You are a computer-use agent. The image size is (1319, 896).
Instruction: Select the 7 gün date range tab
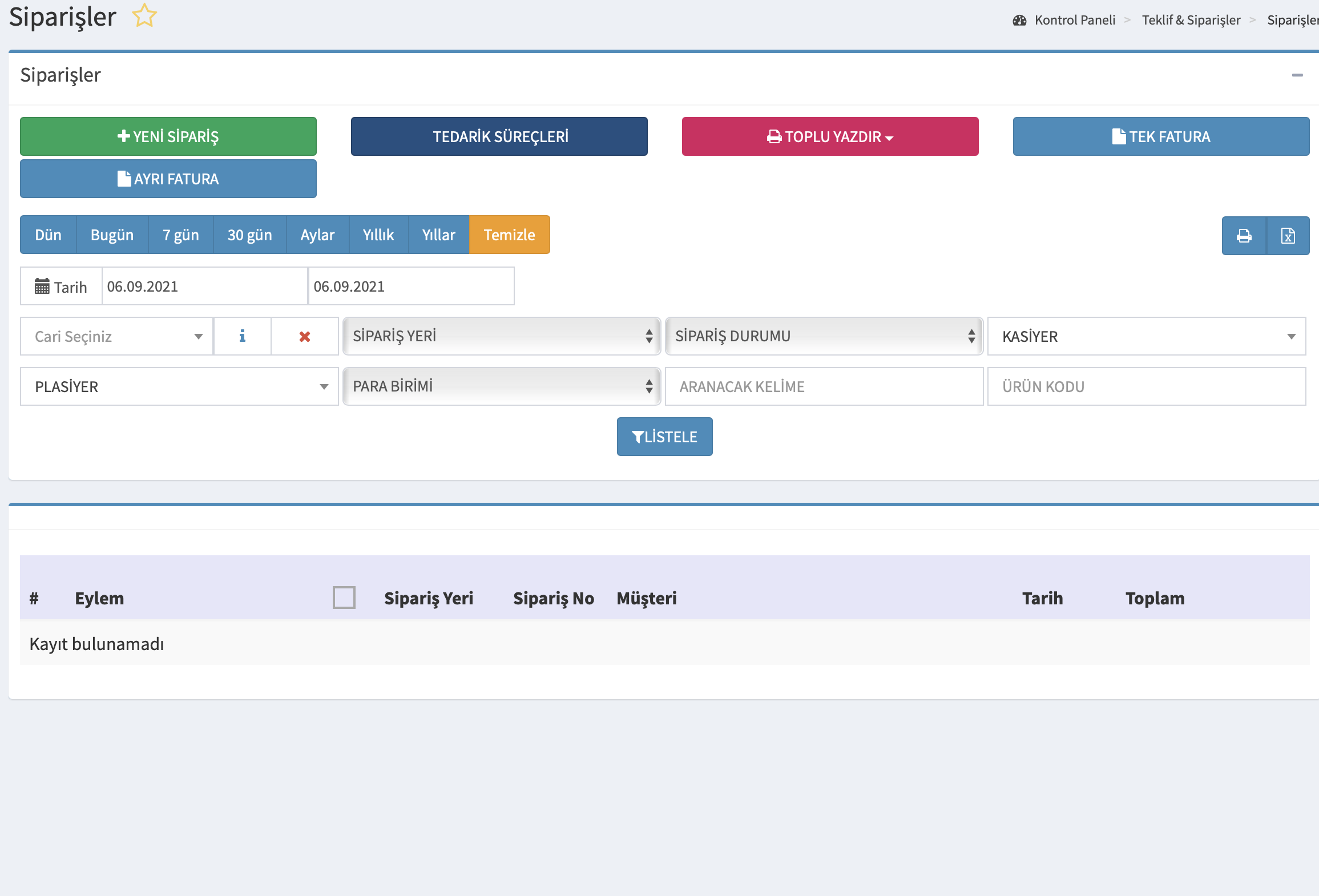(x=180, y=235)
